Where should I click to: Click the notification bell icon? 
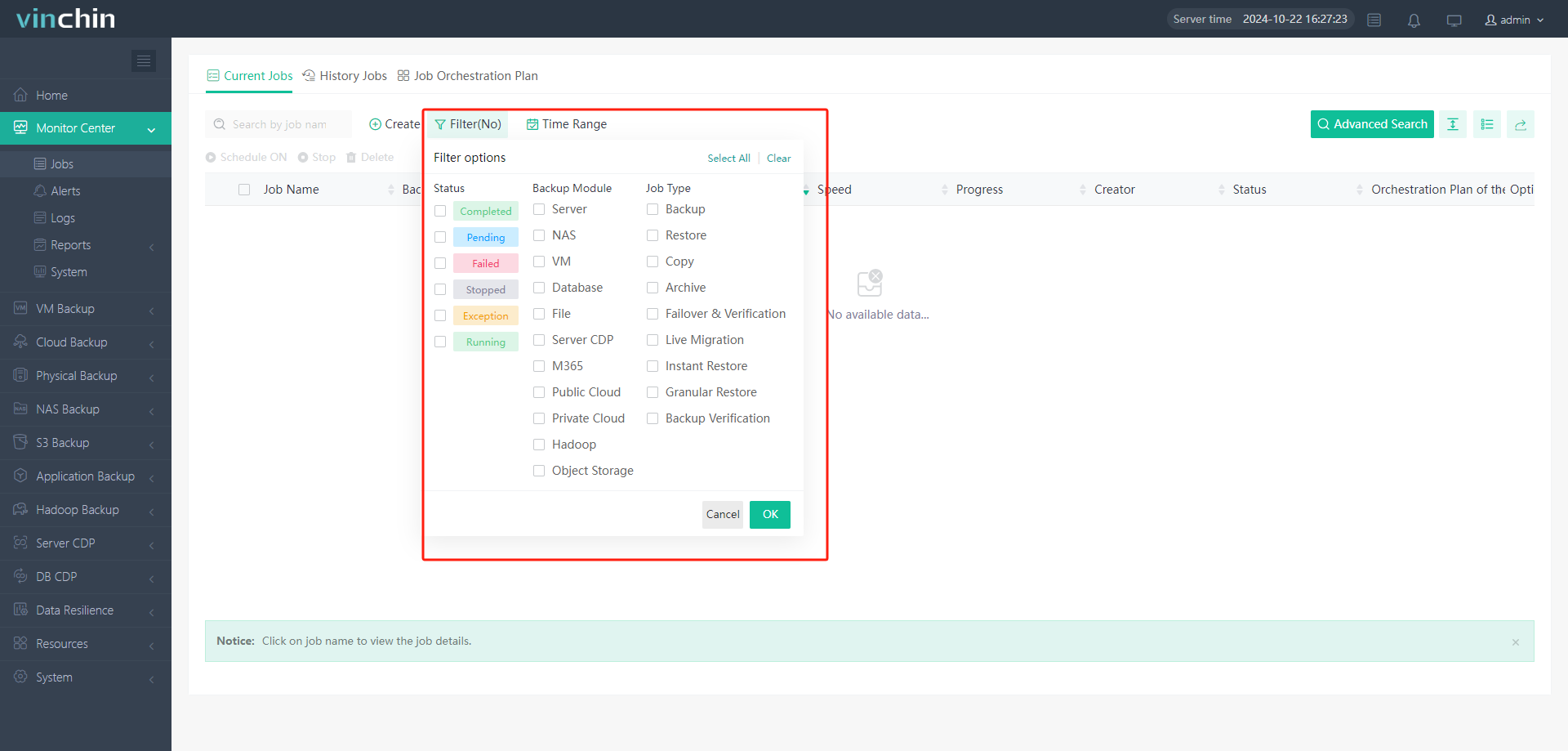click(x=1414, y=20)
